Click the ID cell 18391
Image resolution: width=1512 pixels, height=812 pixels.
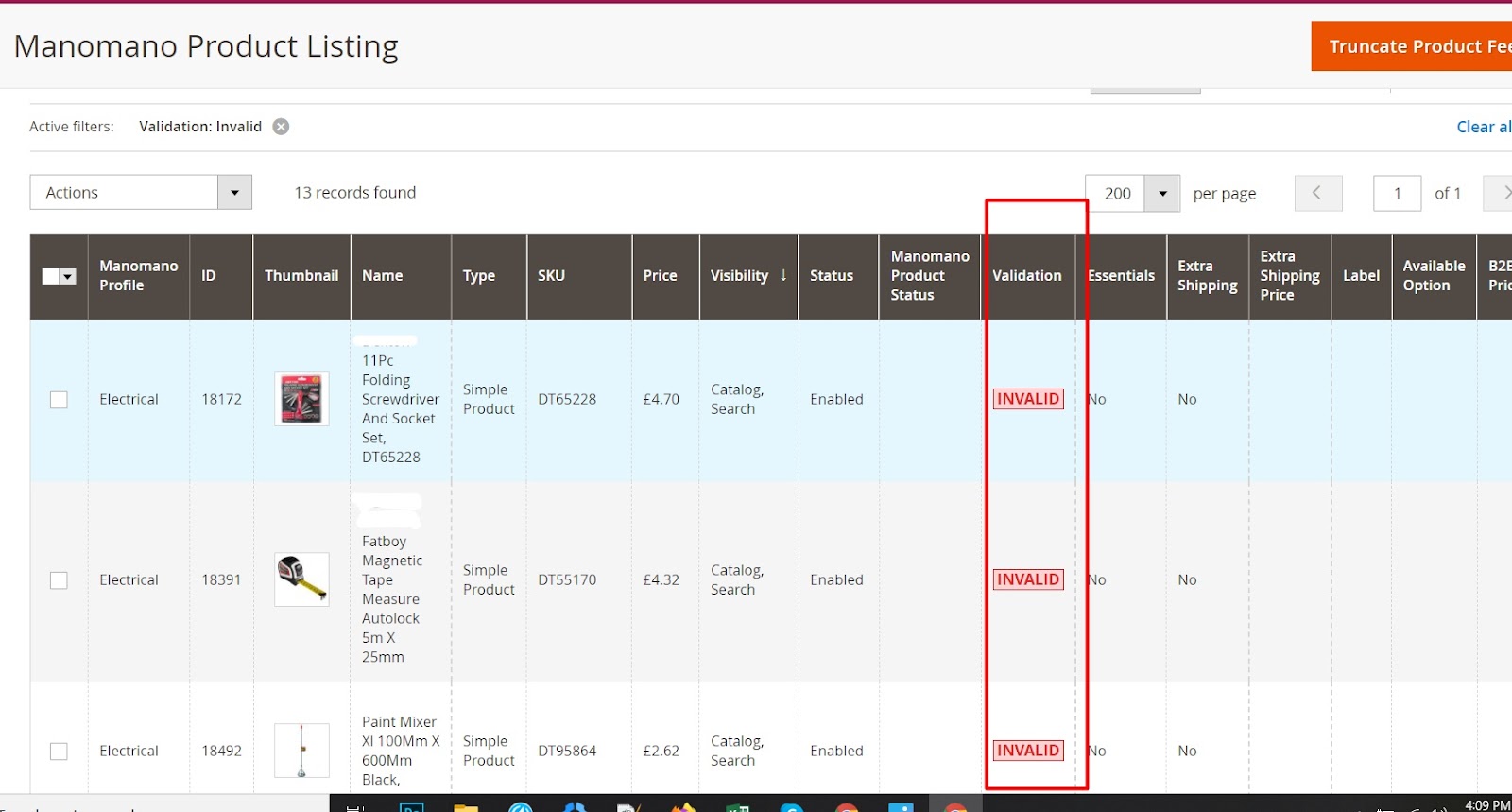click(221, 579)
